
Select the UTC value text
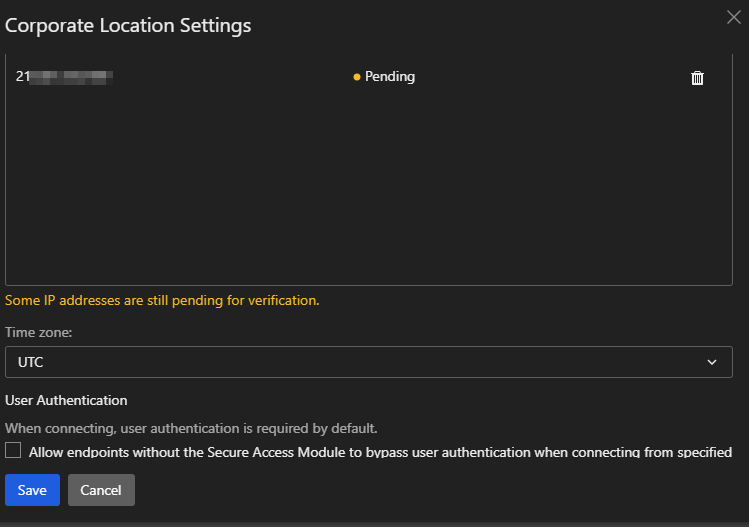click(31, 362)
